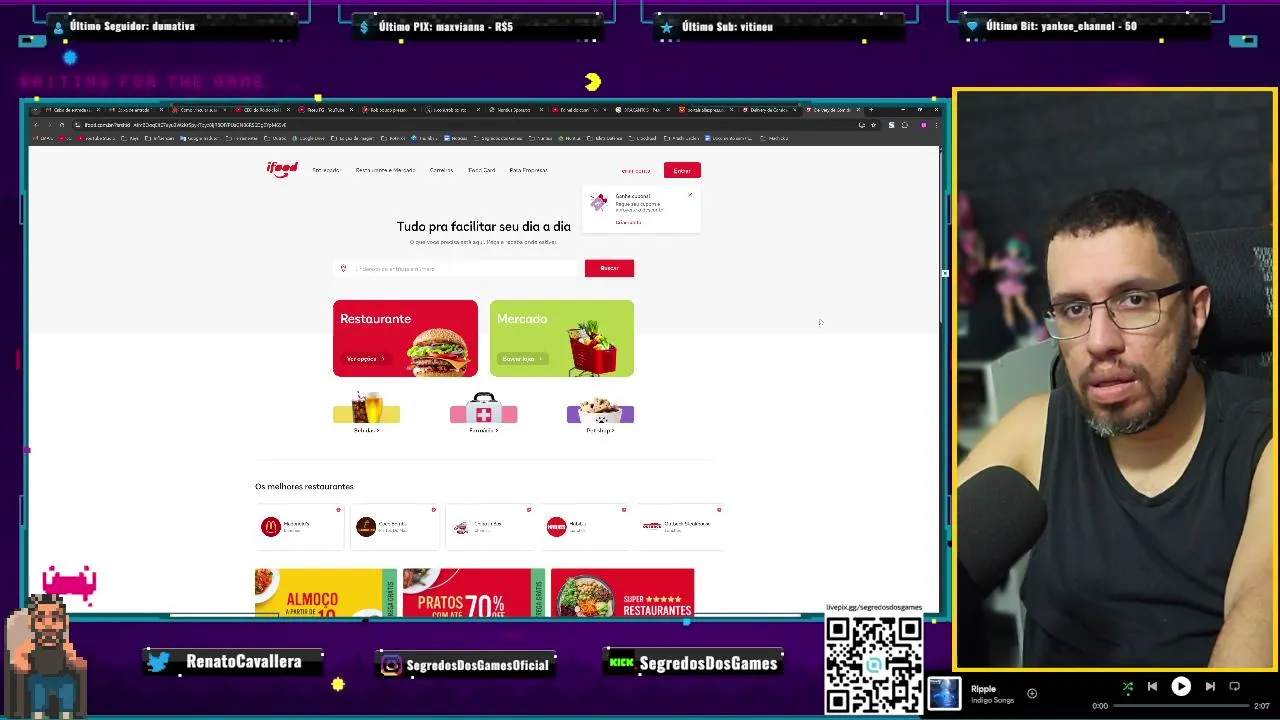Click the red Entrar button
The image size is (1280, 720).
(x=682, y=170)
